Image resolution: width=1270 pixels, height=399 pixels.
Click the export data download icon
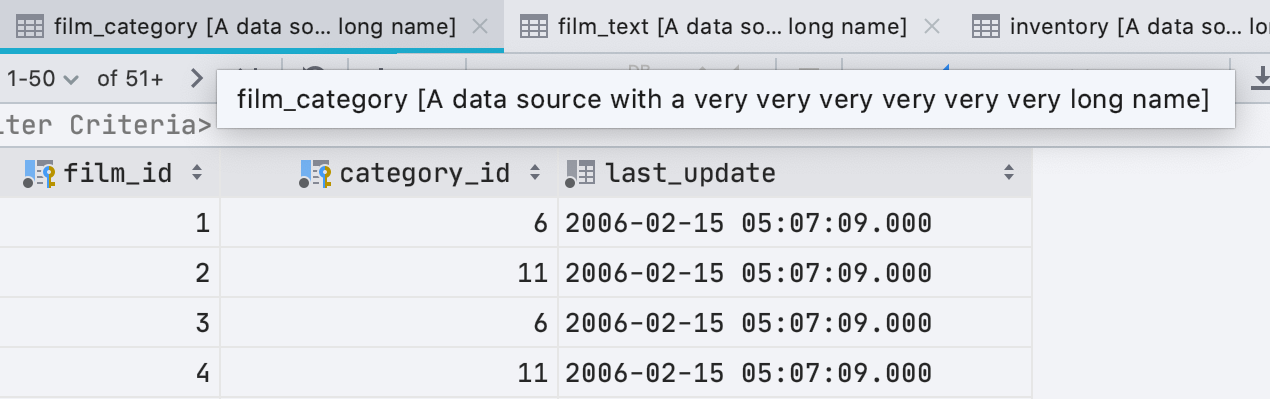click(1260, 79)
